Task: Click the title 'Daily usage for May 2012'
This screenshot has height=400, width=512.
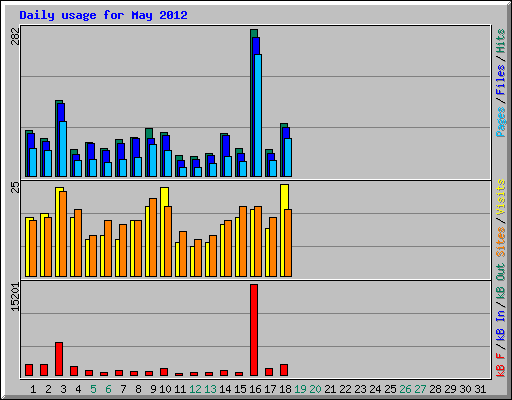Action: 103,15
